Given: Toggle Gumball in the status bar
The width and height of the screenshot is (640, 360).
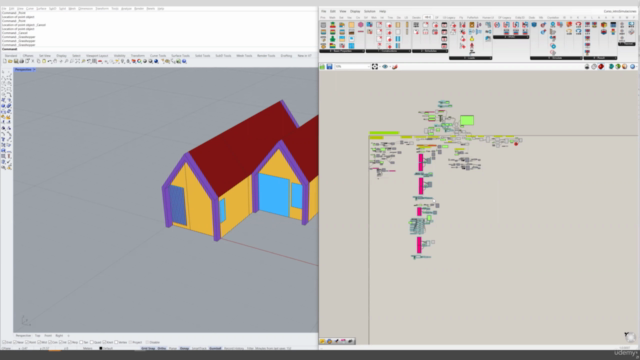Looking at the screenshot, I should 215,348.
